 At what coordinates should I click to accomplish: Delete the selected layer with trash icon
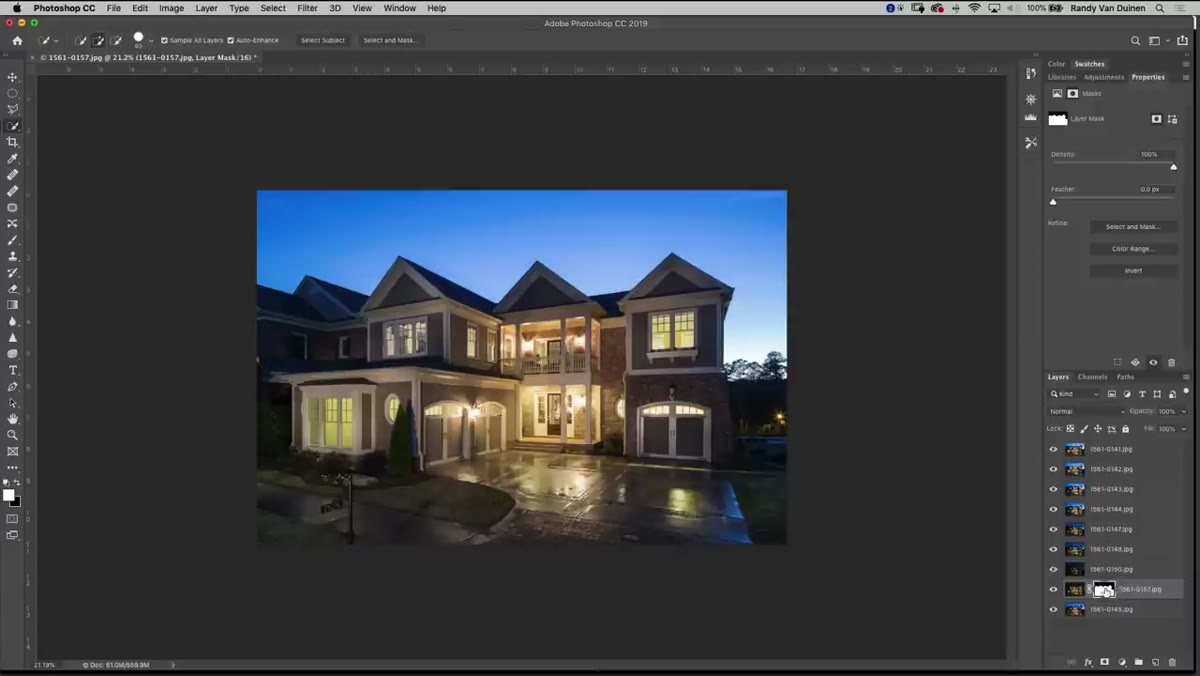point(1172,662)
